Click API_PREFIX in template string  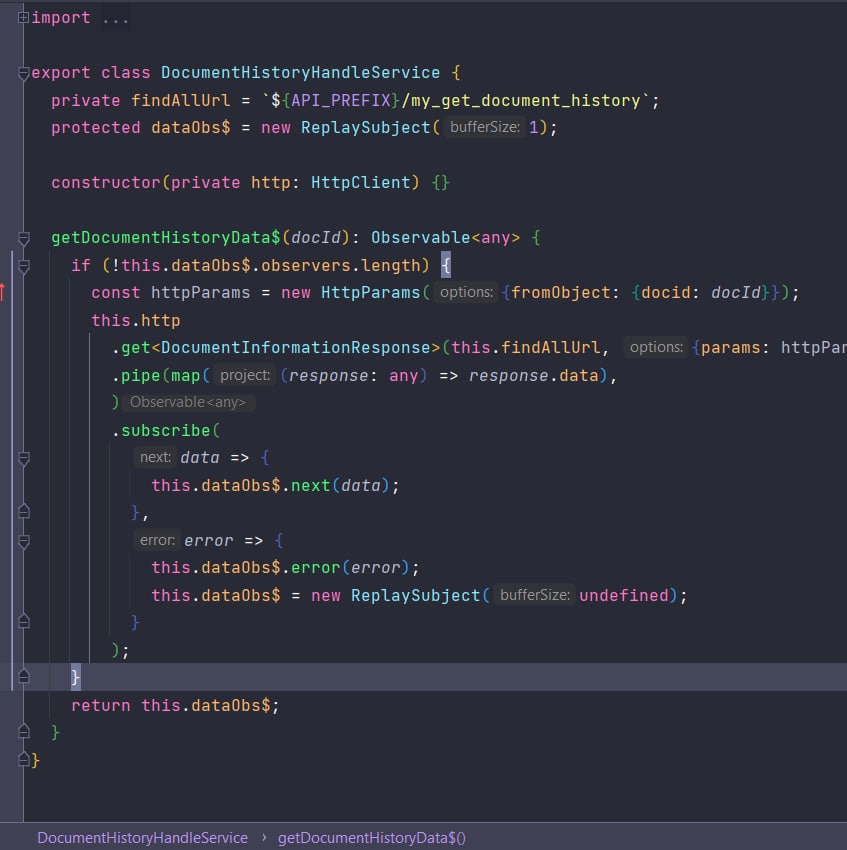coord(341,100)
